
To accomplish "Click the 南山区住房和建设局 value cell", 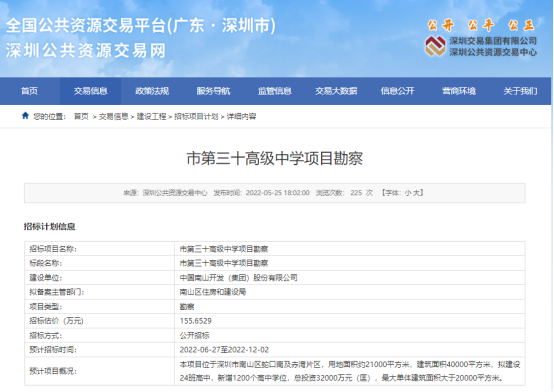I will [349, 292].
